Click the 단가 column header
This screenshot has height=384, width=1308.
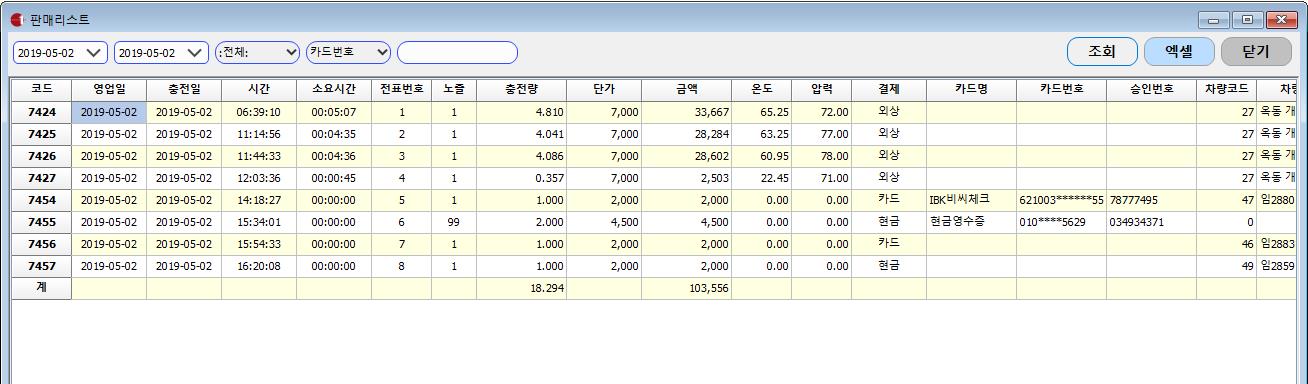coord(604,89)
